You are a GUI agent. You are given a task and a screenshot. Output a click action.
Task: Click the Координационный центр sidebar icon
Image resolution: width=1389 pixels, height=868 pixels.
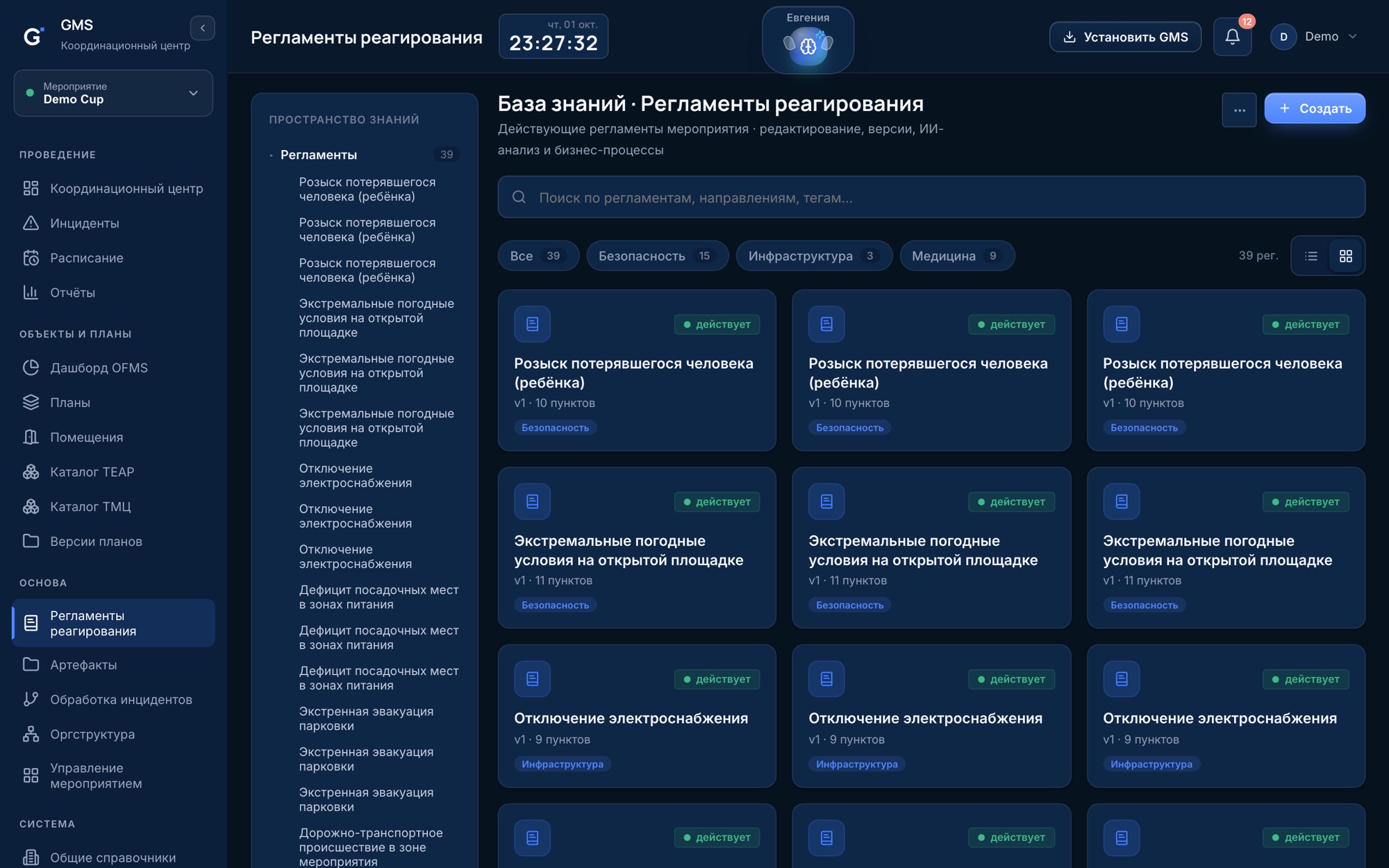pyautogui.click(x=31, y=188)
